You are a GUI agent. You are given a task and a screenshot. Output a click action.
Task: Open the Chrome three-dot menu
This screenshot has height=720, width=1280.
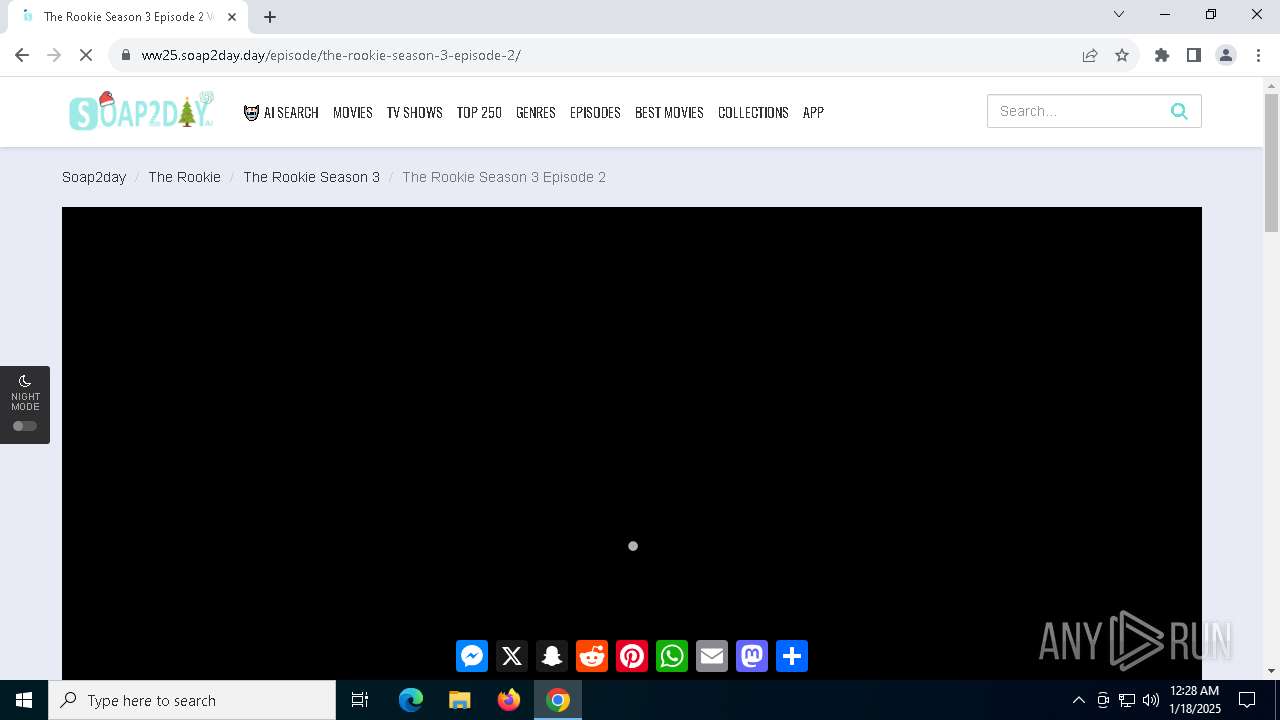coord(1258,55)
